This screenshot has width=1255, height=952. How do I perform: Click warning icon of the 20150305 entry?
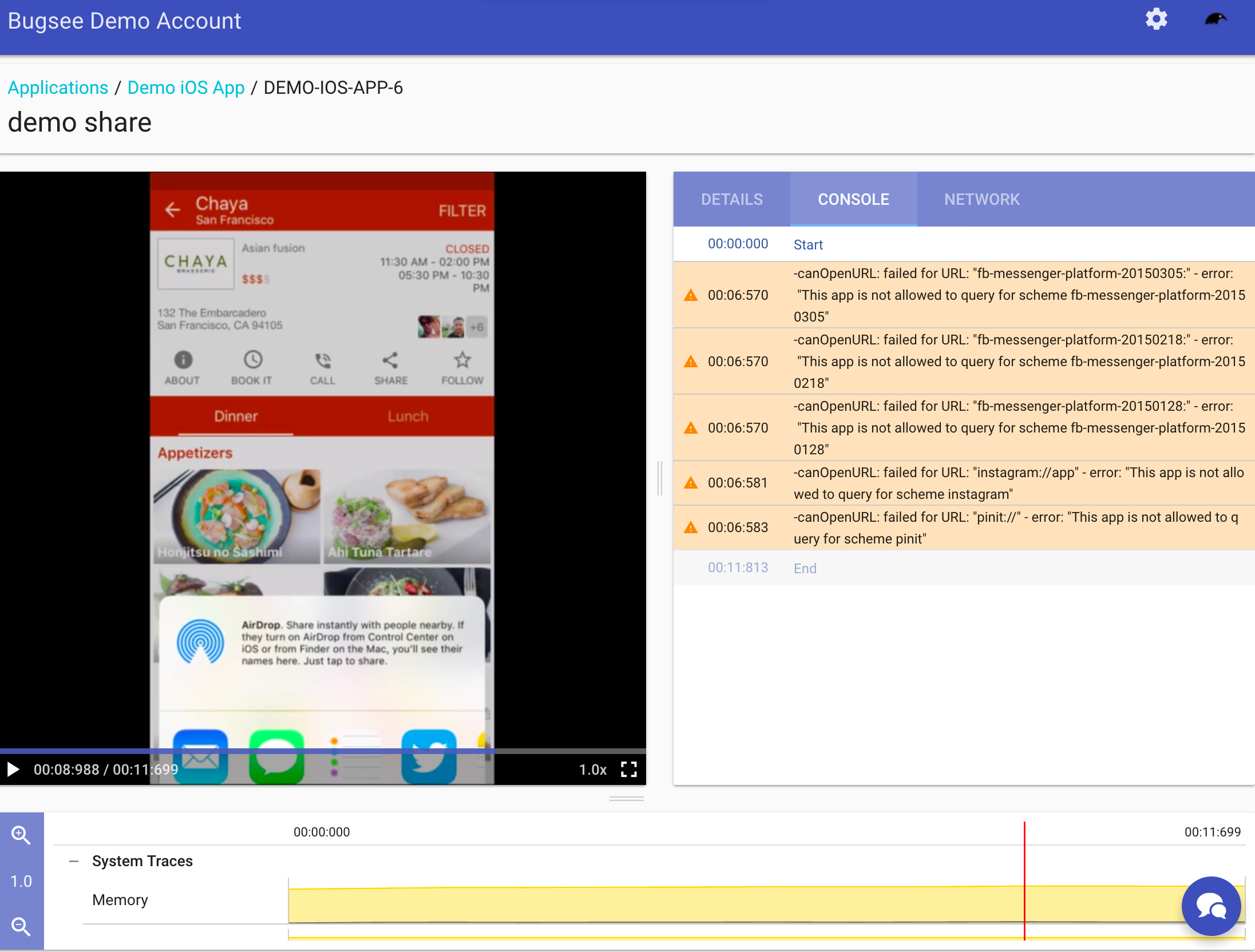click(691, 295)
